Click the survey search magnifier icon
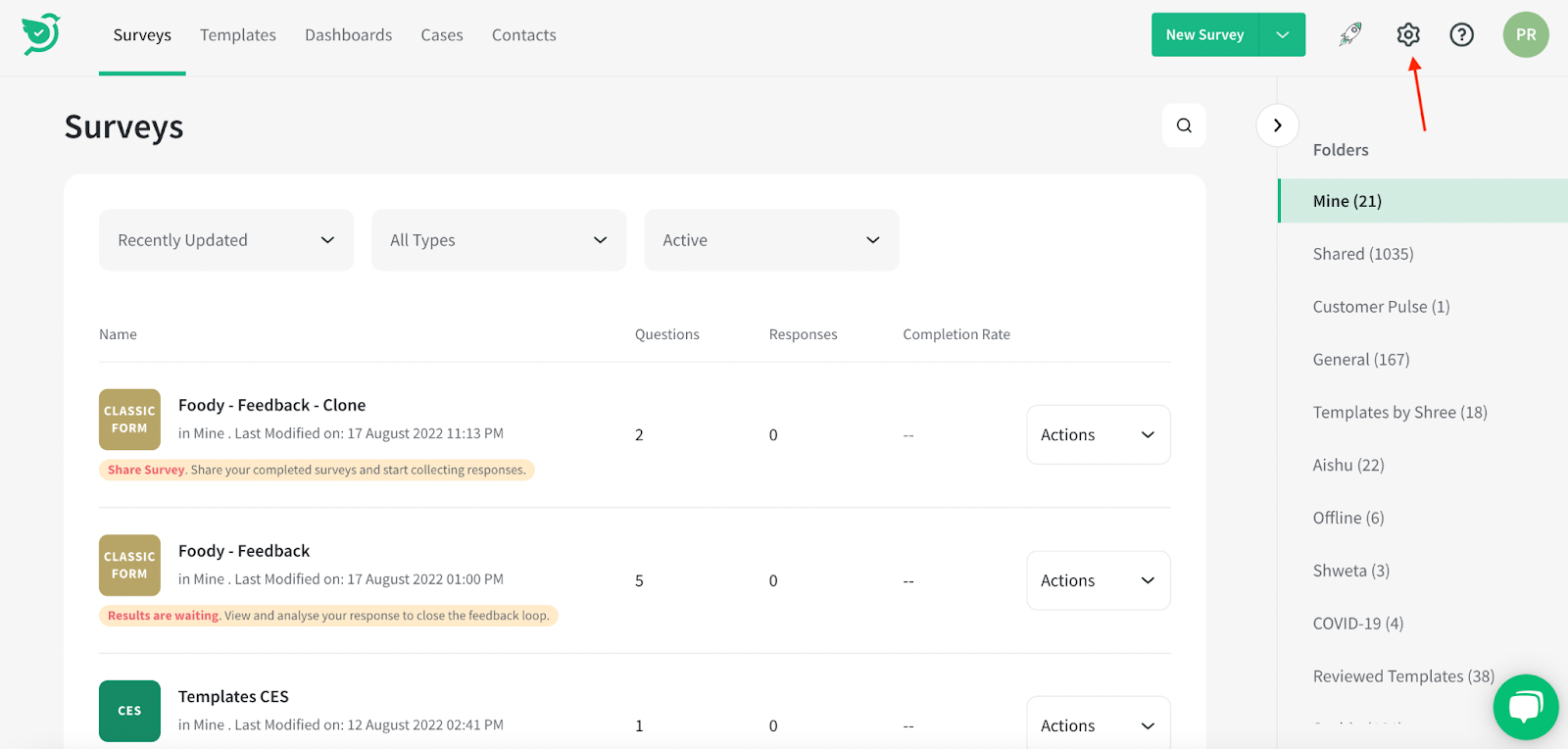 point(1184,125)
